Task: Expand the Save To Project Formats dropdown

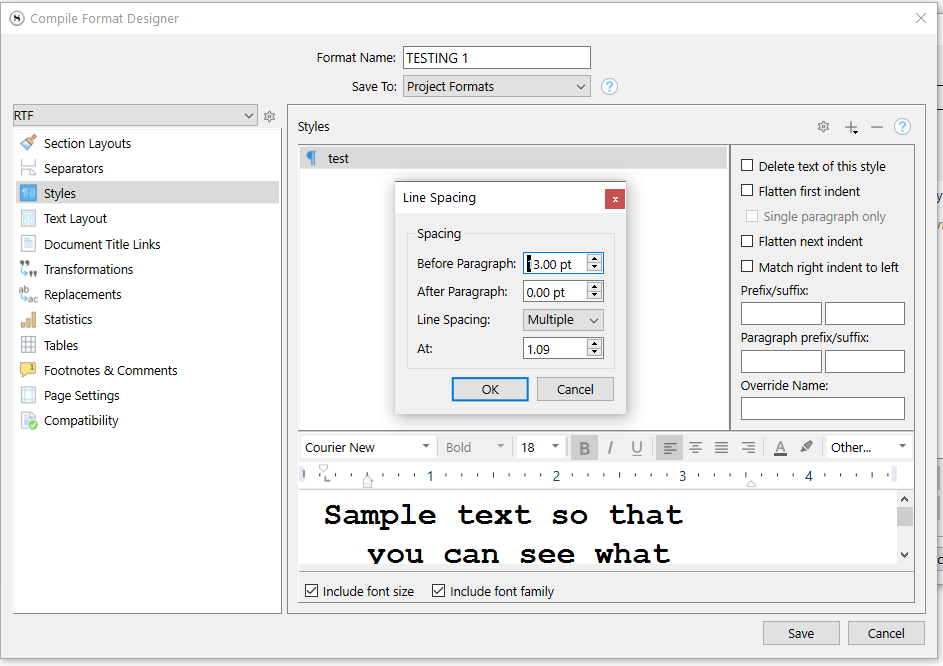Action: (x=496, y=87)
